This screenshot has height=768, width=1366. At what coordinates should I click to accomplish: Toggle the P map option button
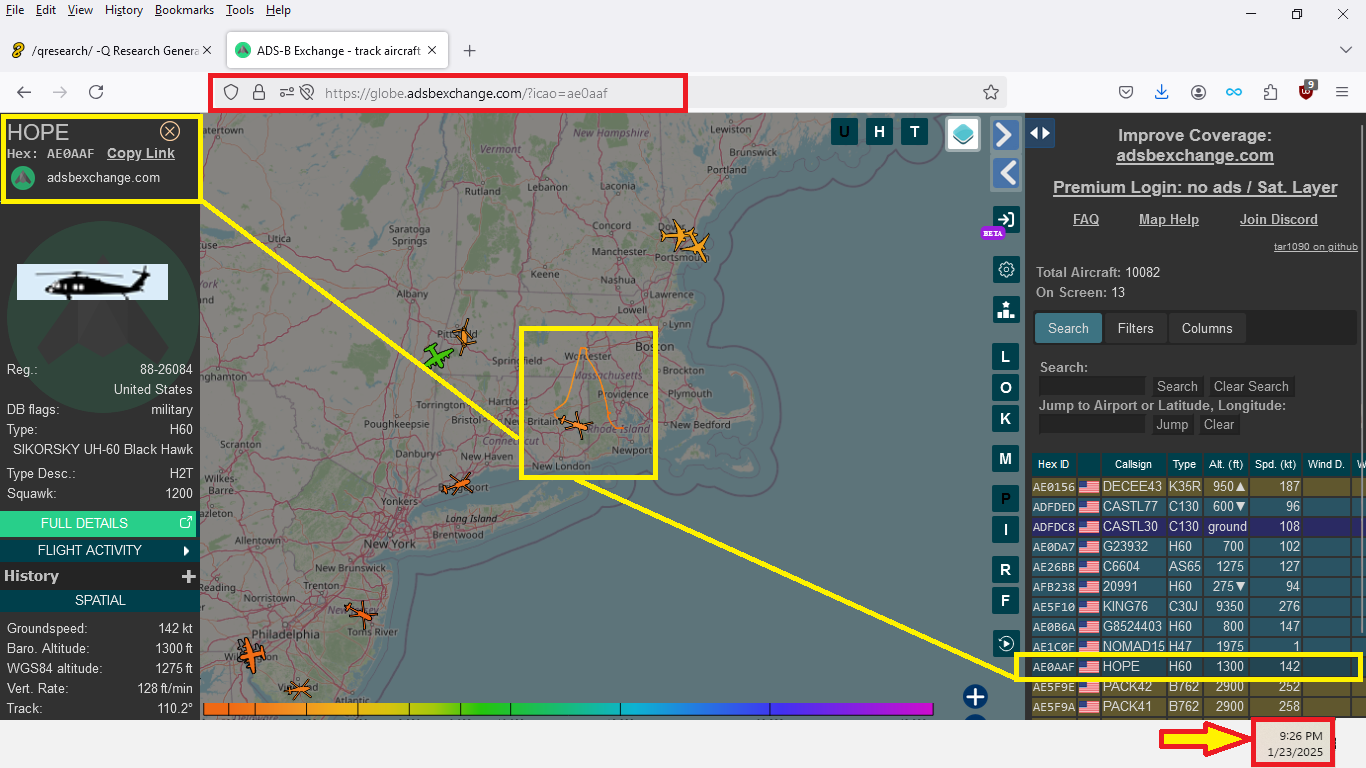[1006, 498]
